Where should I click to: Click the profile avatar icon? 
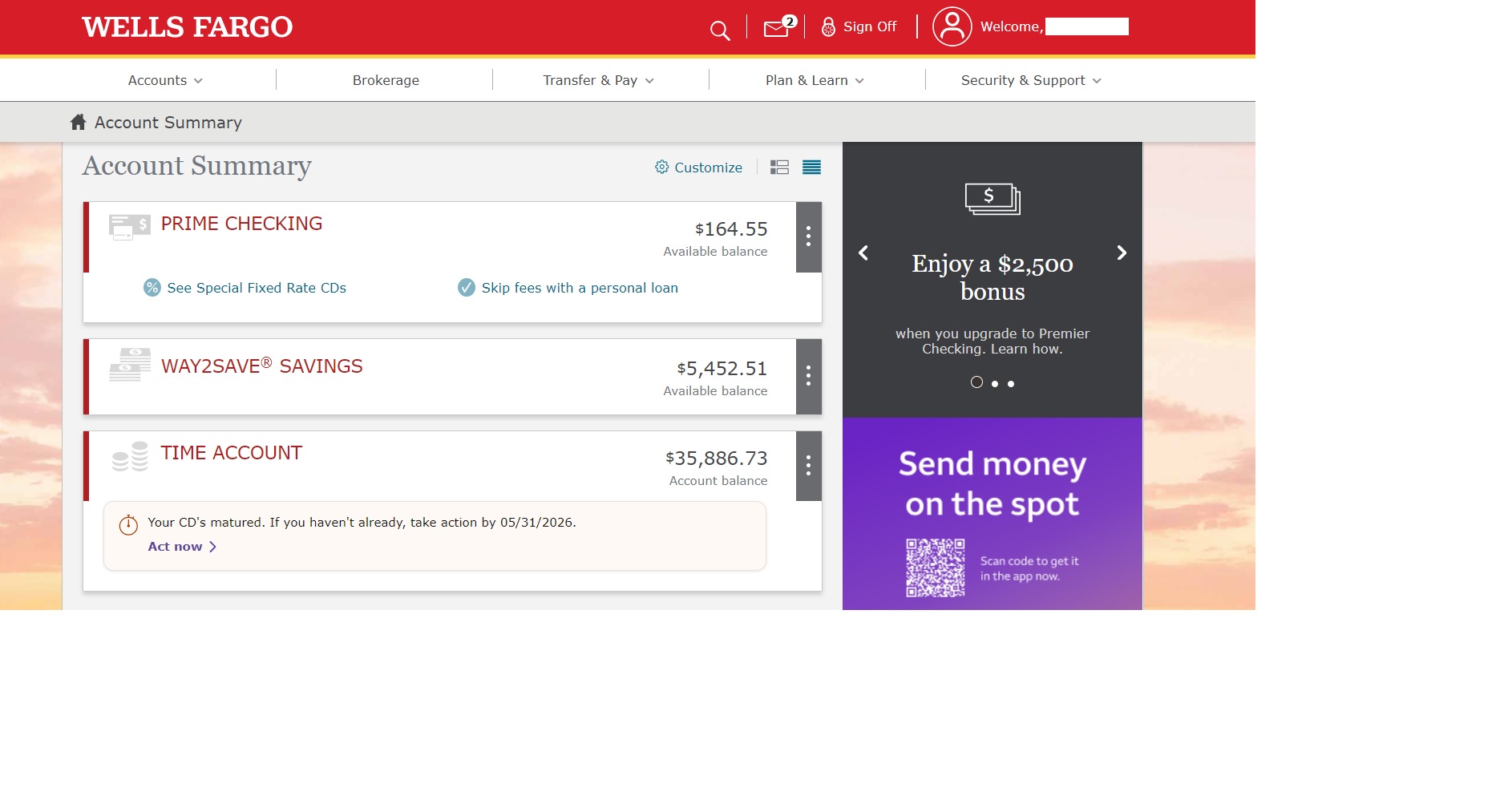[952, 26]
